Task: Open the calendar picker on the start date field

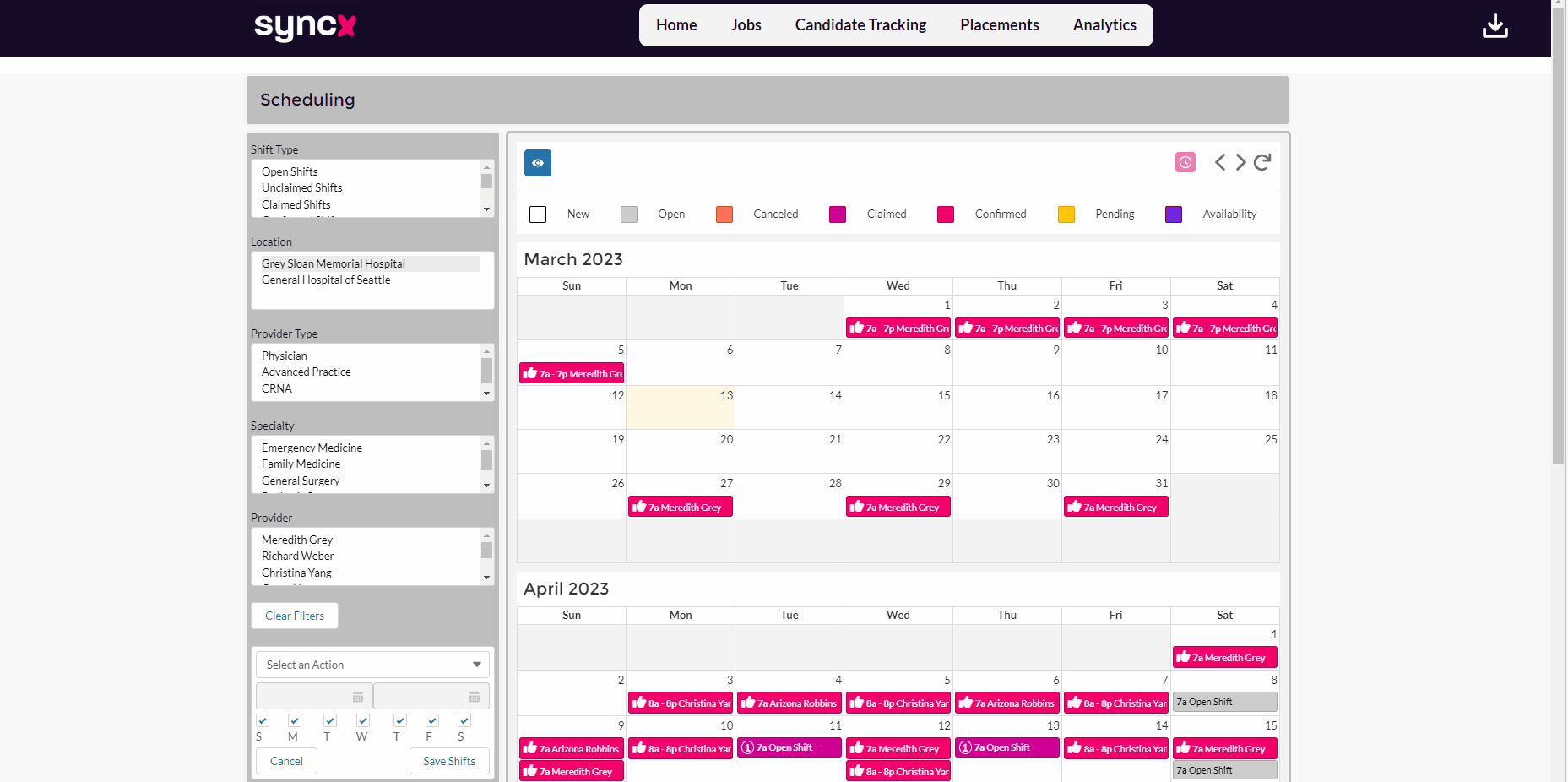Action: (358, 695)
